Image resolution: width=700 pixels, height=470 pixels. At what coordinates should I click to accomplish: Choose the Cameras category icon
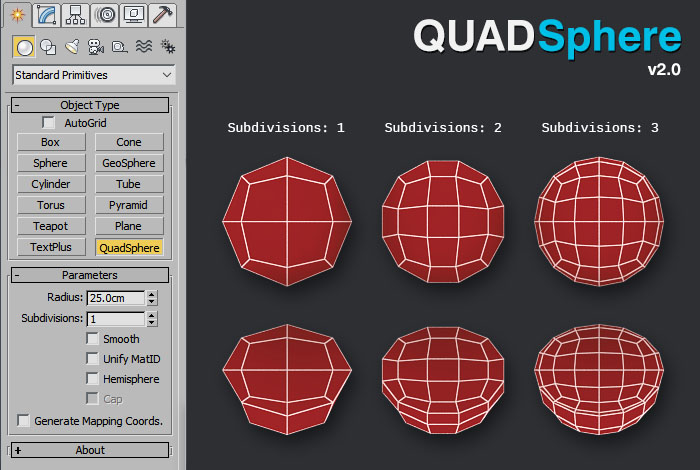96,46
